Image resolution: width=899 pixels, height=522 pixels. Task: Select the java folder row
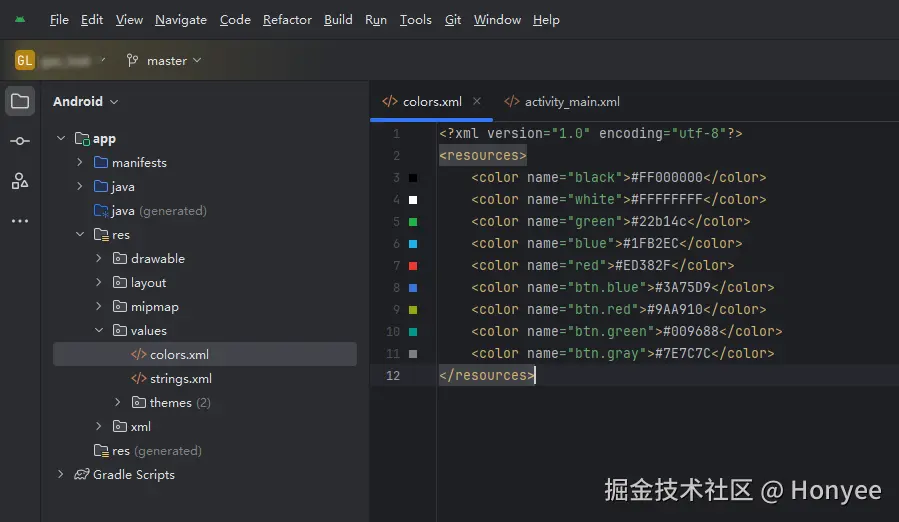click(x=205, y=186)
